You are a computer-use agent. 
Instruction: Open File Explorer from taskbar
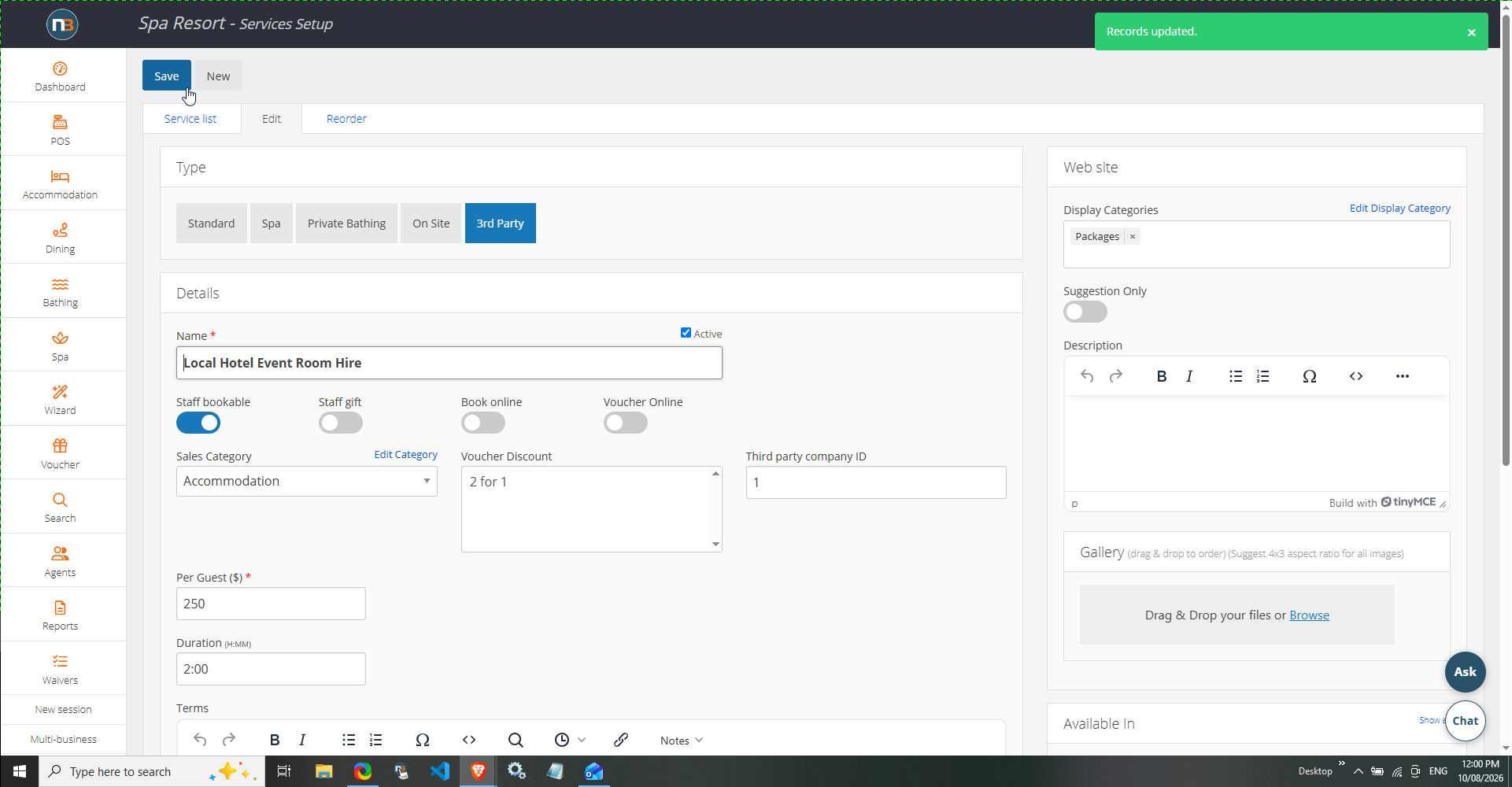coord(323,771)
